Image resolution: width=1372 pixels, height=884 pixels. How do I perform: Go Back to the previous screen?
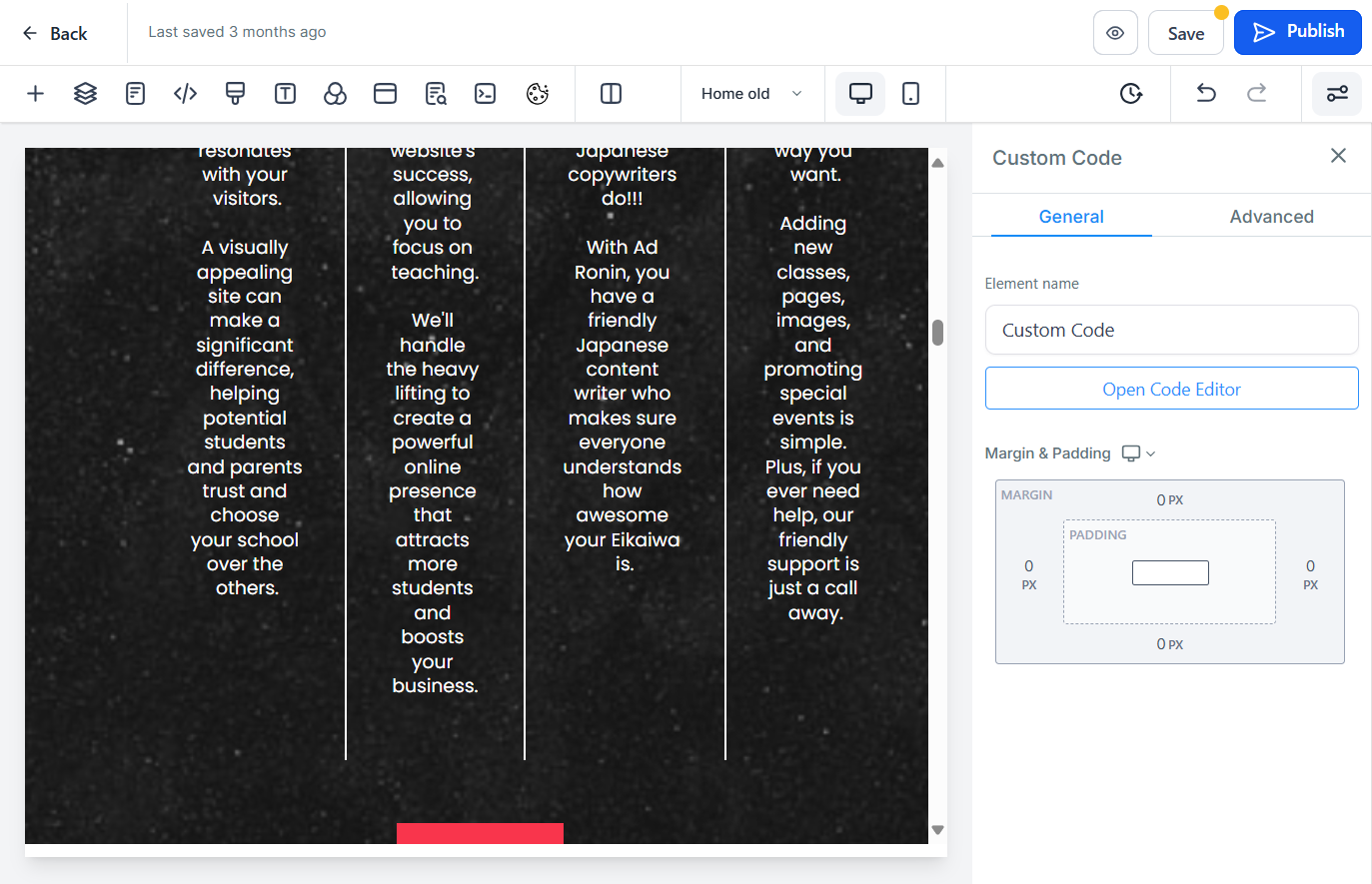pyautogui.click(x=56, y=33)
